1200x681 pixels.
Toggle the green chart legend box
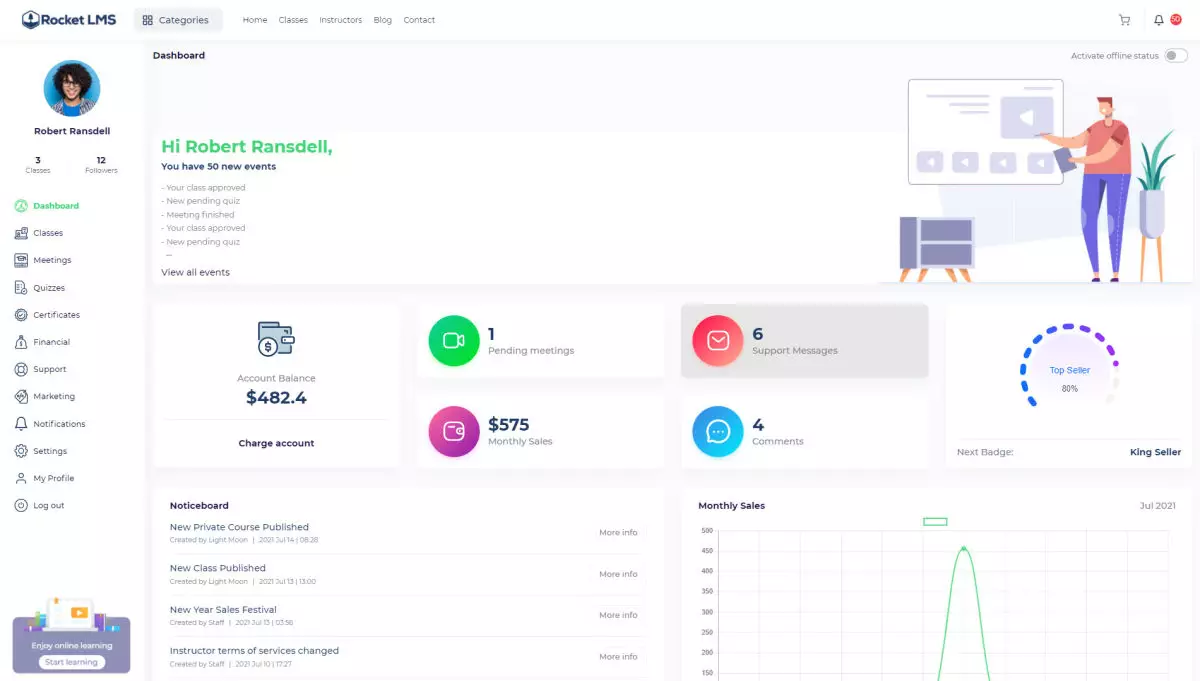point(935,521)
